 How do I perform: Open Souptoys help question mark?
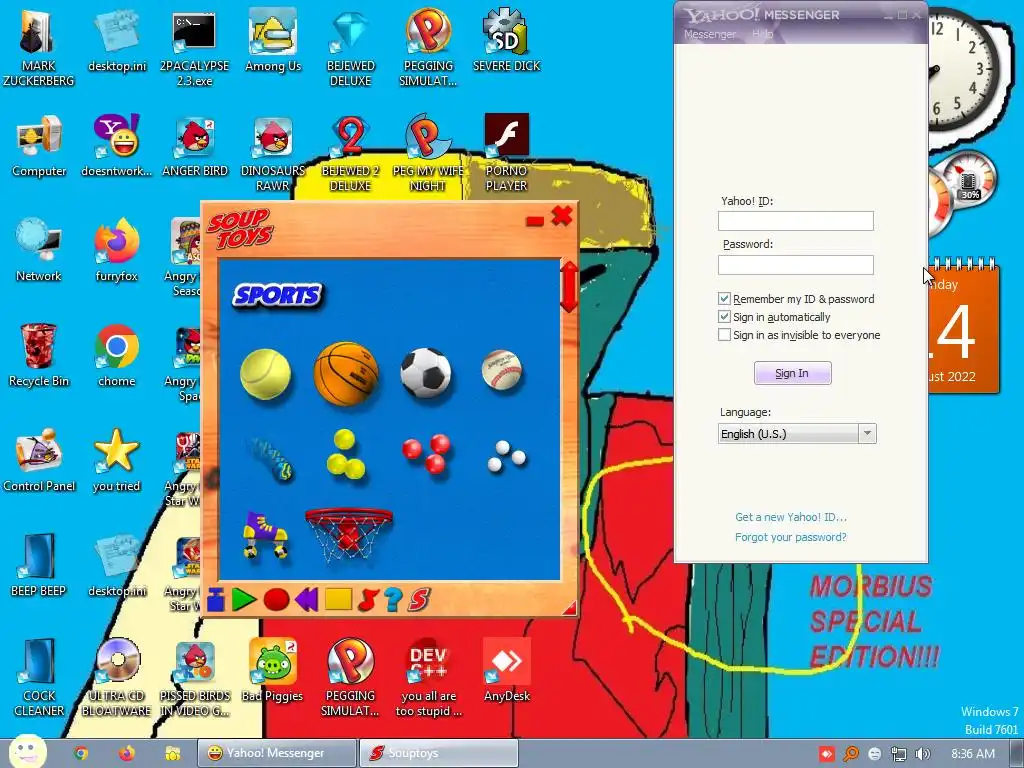pos(393,599)
